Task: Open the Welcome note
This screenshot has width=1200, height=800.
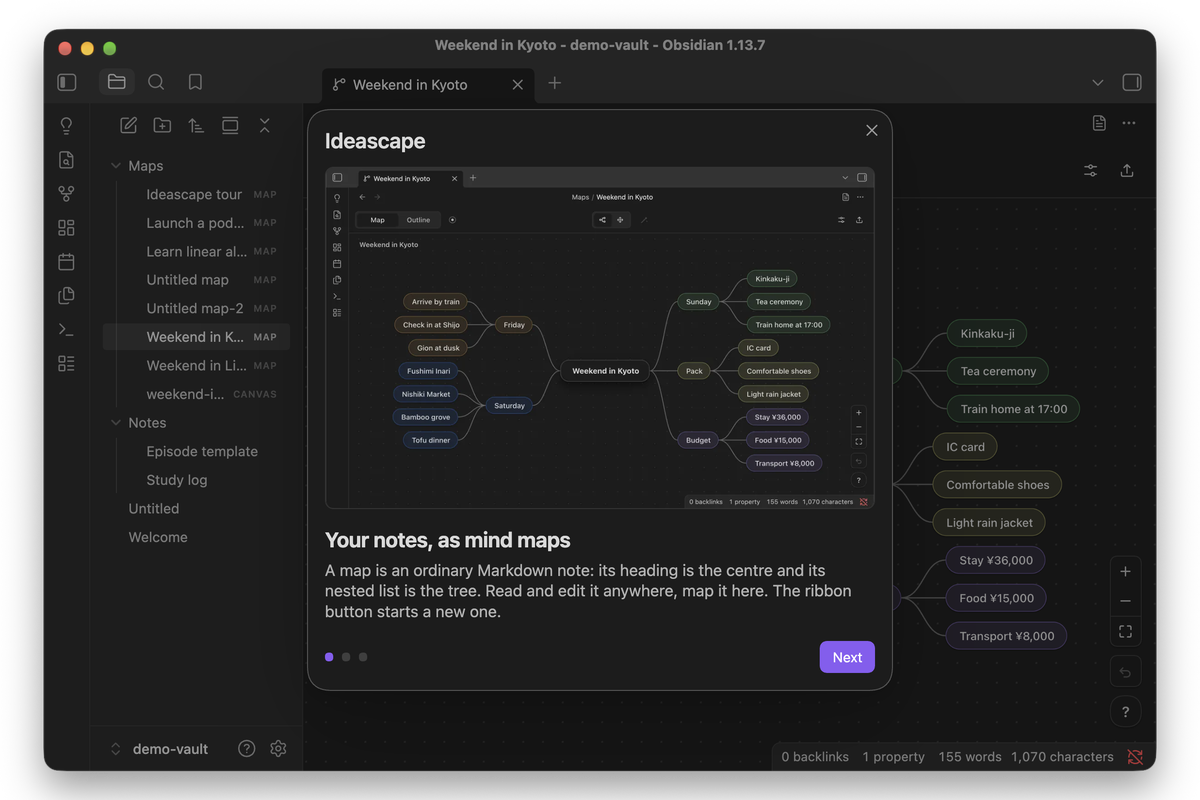Action: click(x=197, y=537)
